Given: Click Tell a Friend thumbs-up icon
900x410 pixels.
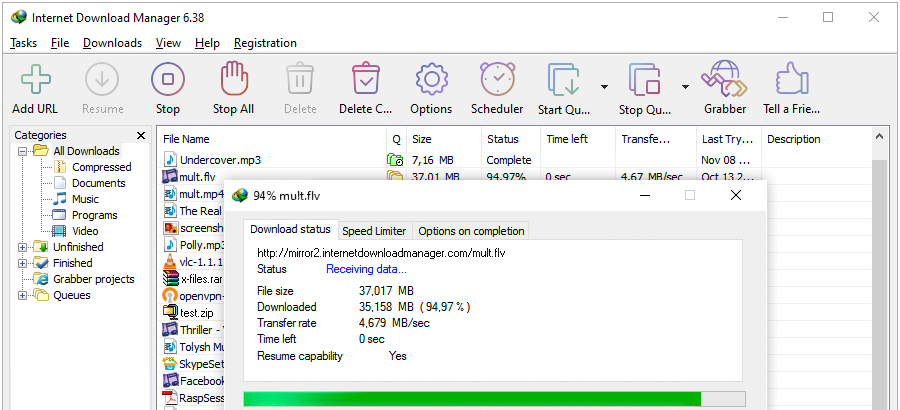Looking at the screenshot, I should (x=792, y=79).
